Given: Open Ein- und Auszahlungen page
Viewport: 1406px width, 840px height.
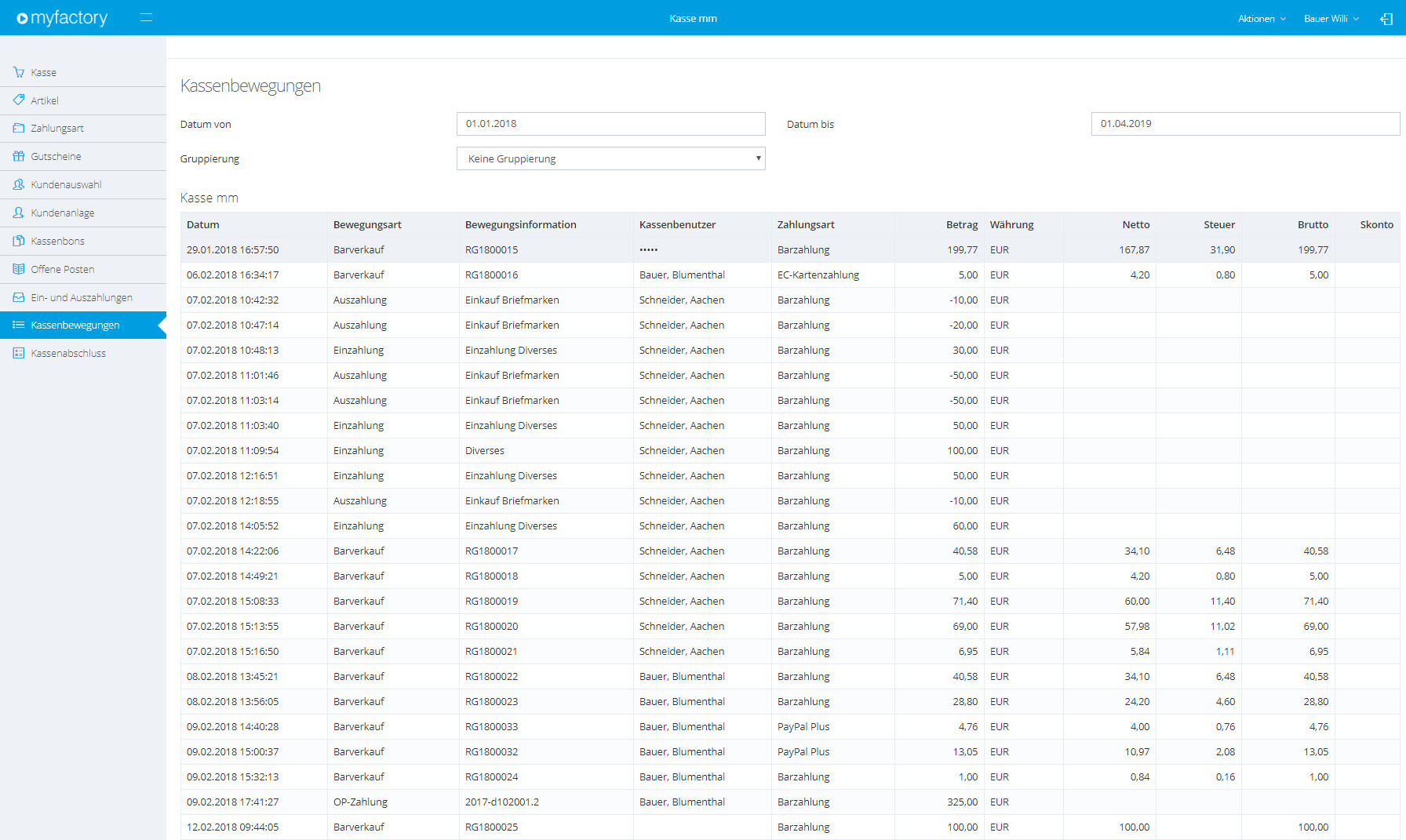Looking at the screenshot, I should click(x=83, y=297).
